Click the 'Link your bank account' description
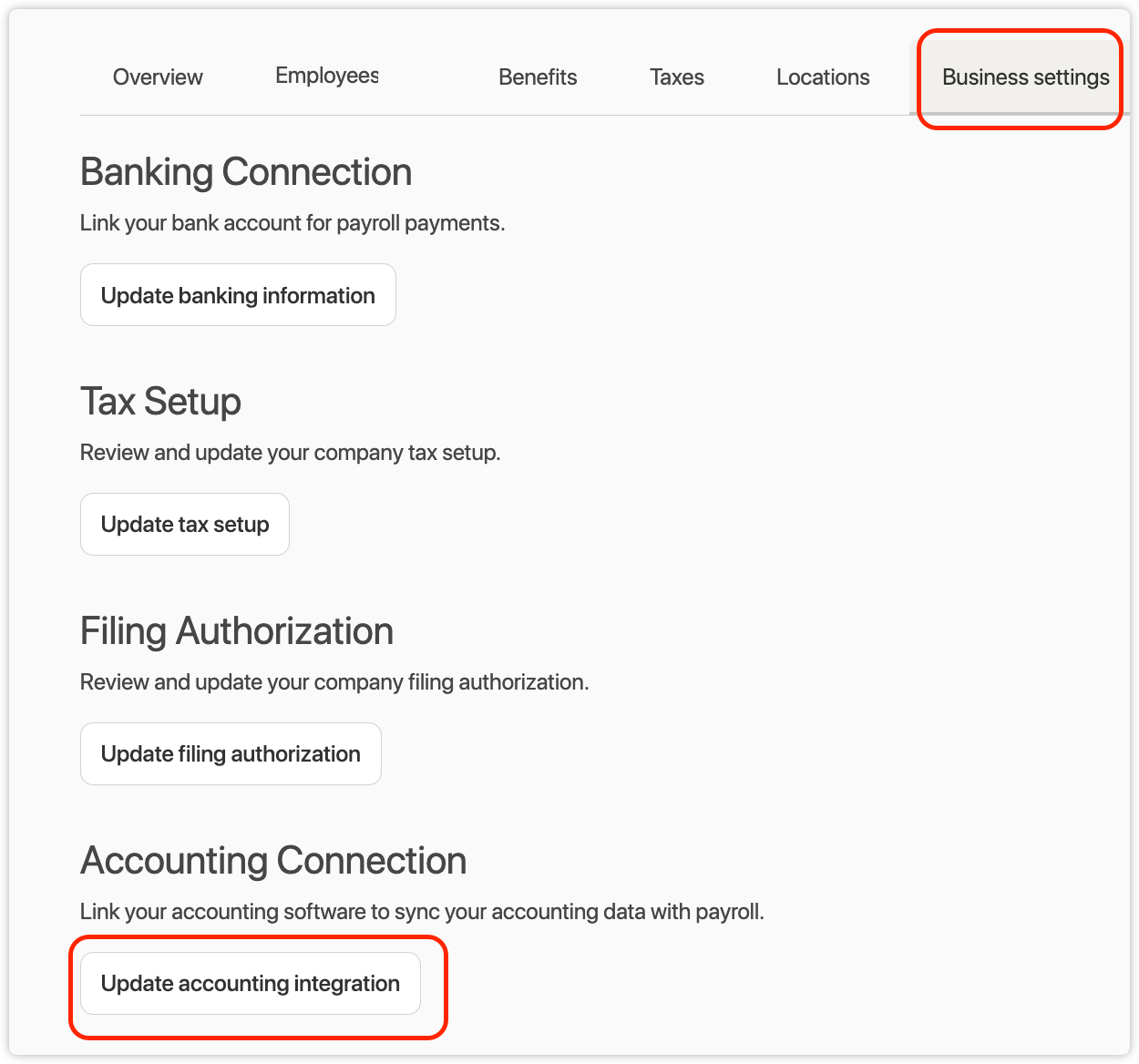The width and height of the screenshot is (1139, 1064). point(292,223)
